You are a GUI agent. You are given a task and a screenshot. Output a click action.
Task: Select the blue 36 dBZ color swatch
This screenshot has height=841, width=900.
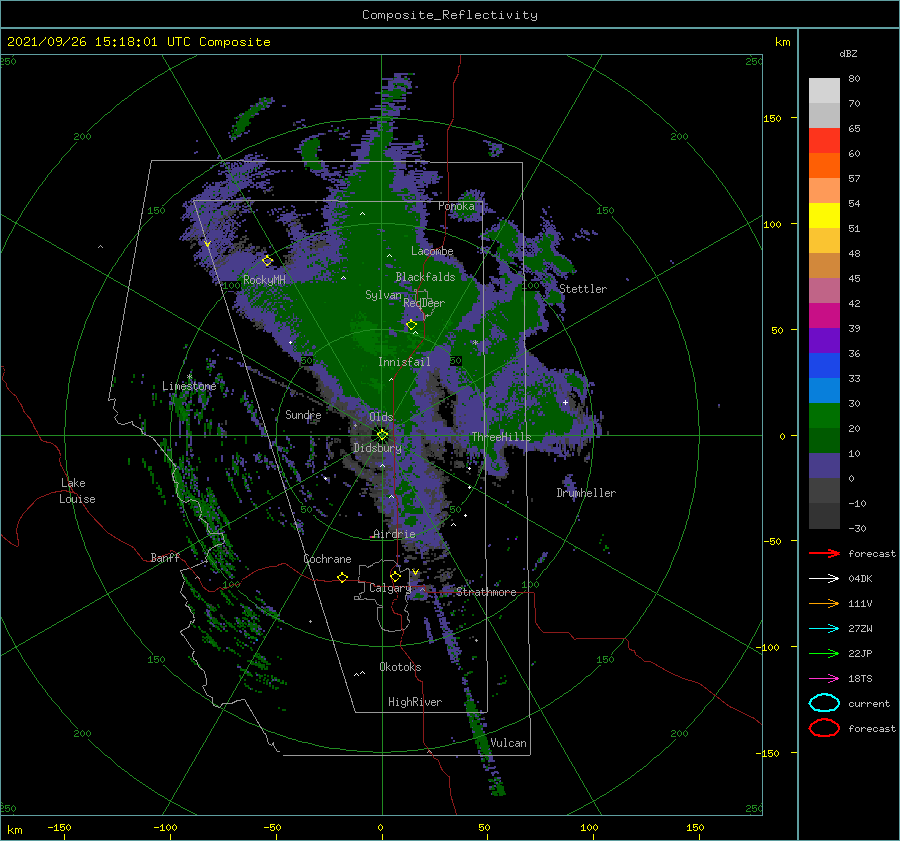coord(824,365)
